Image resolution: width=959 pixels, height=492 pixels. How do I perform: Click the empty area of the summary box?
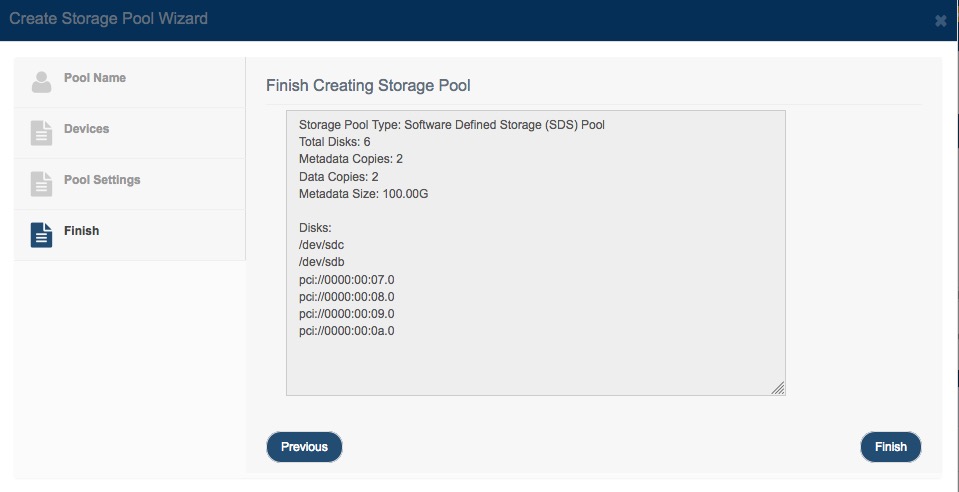[535, 365]
